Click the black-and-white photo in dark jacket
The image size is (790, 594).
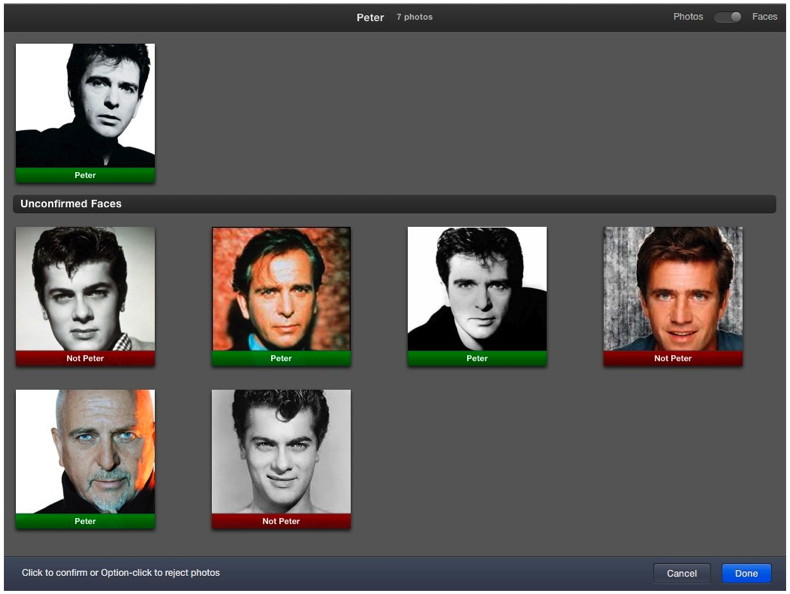click(477, 289)
